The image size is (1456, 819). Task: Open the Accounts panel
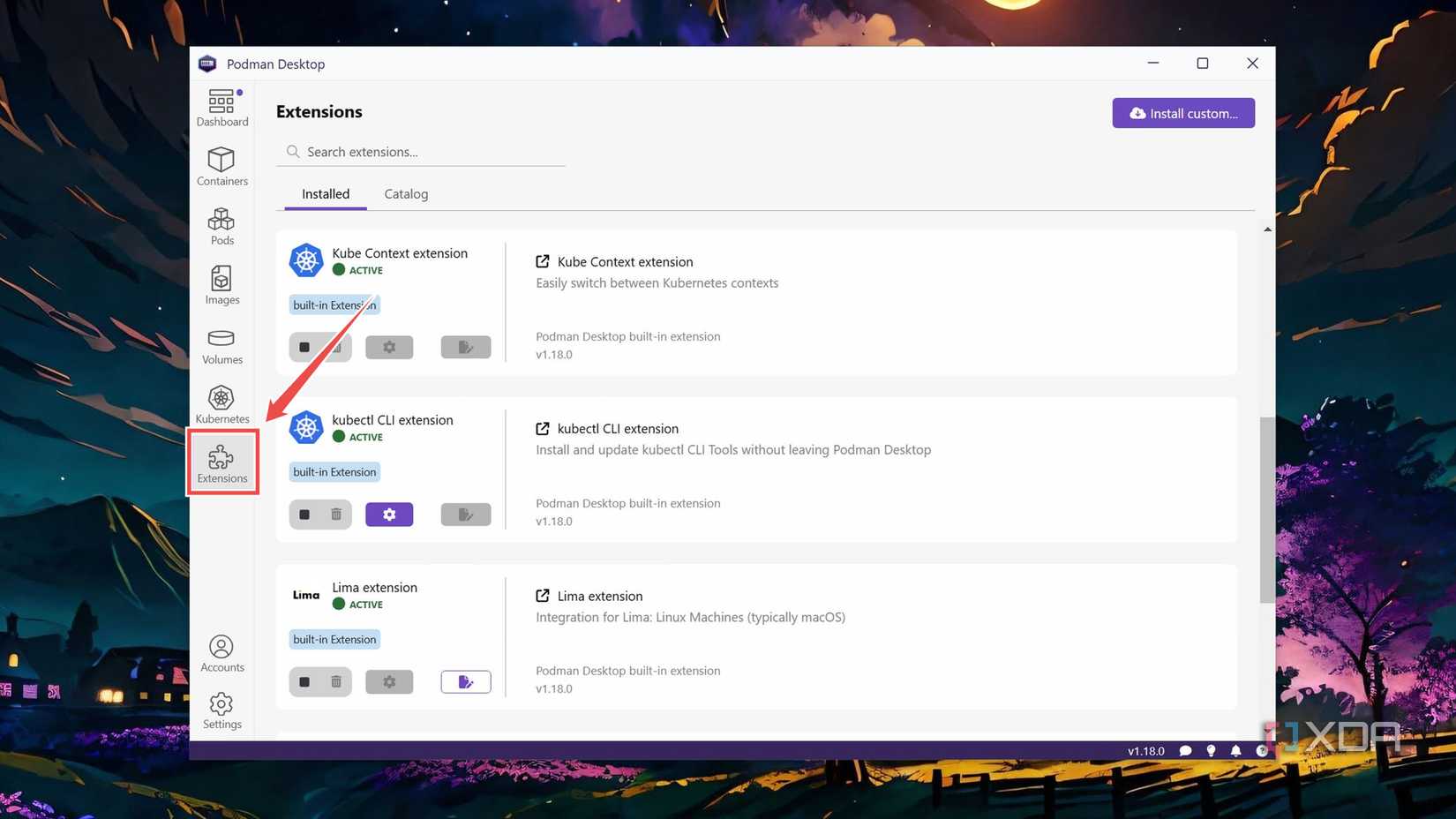[221, 653]
